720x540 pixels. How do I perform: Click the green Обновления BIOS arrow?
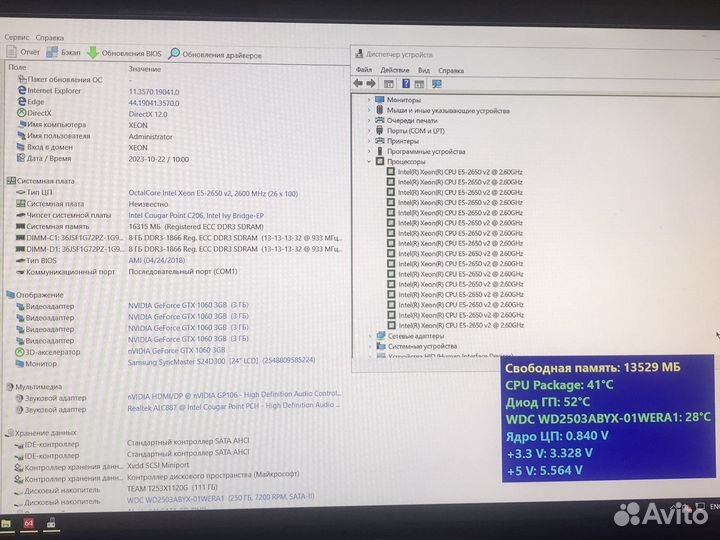tap(93, 53)
